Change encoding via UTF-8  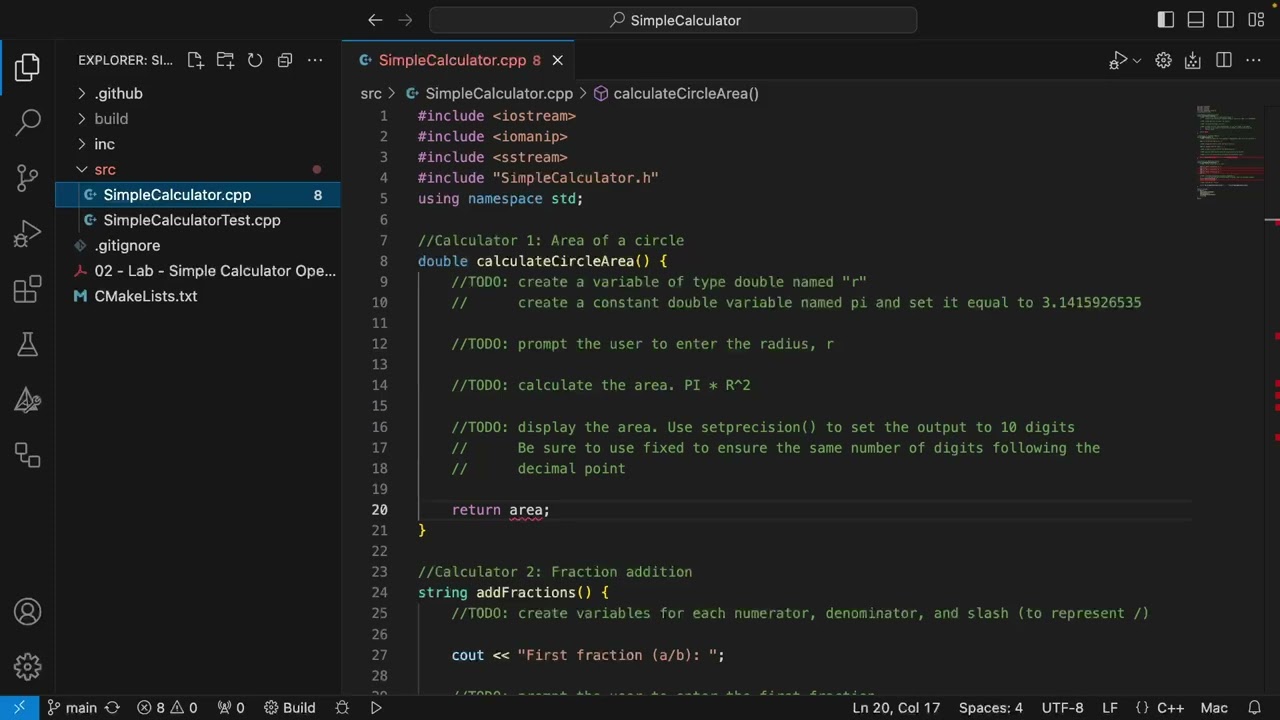point(1062,707)
